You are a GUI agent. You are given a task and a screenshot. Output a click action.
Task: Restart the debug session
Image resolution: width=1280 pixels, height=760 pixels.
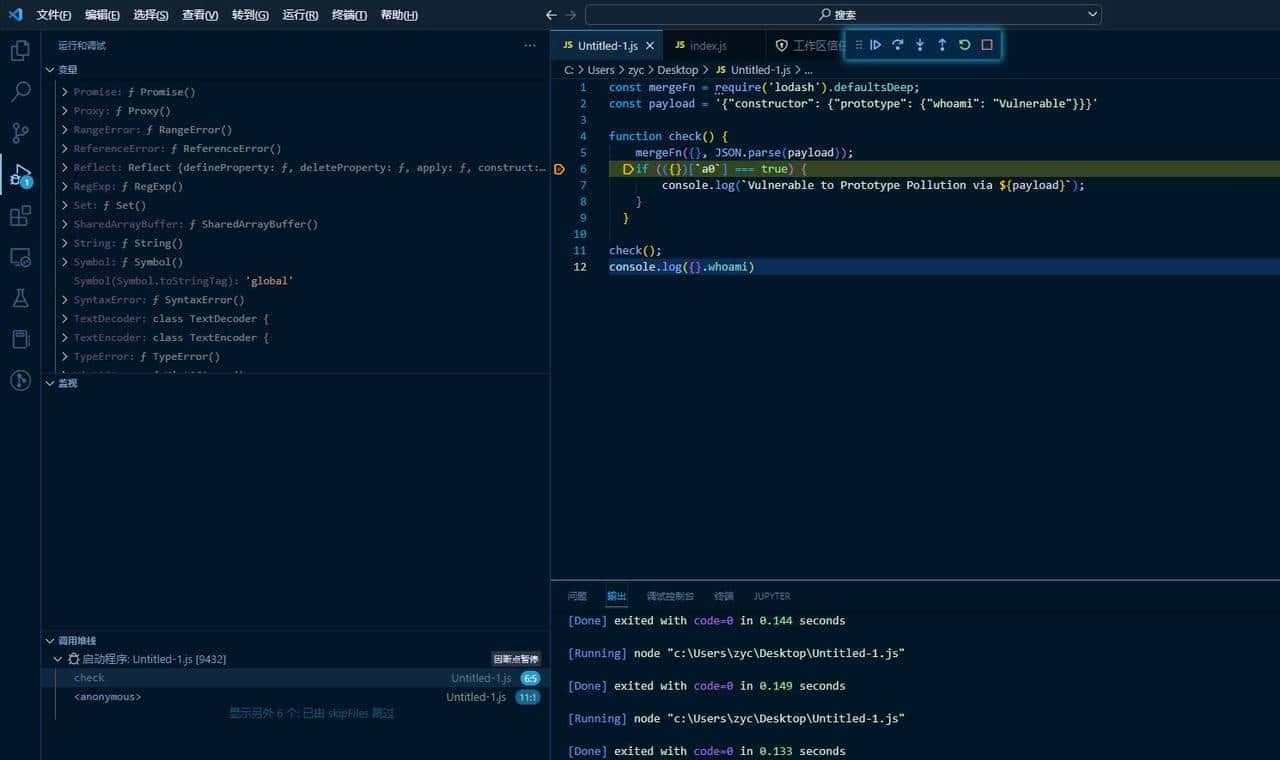[x=964, y=45]
